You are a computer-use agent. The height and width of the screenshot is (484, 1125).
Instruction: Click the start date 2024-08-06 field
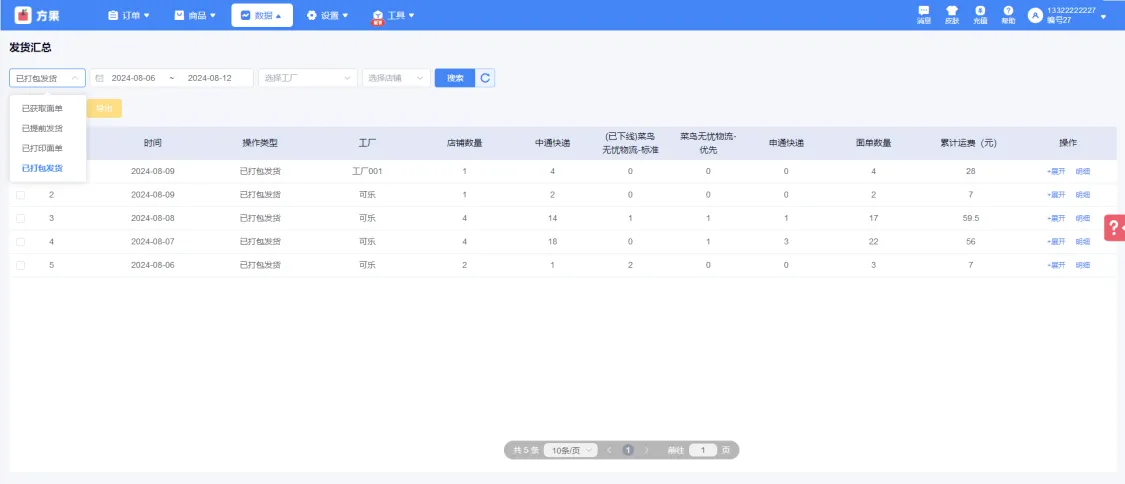pos(133,78)
